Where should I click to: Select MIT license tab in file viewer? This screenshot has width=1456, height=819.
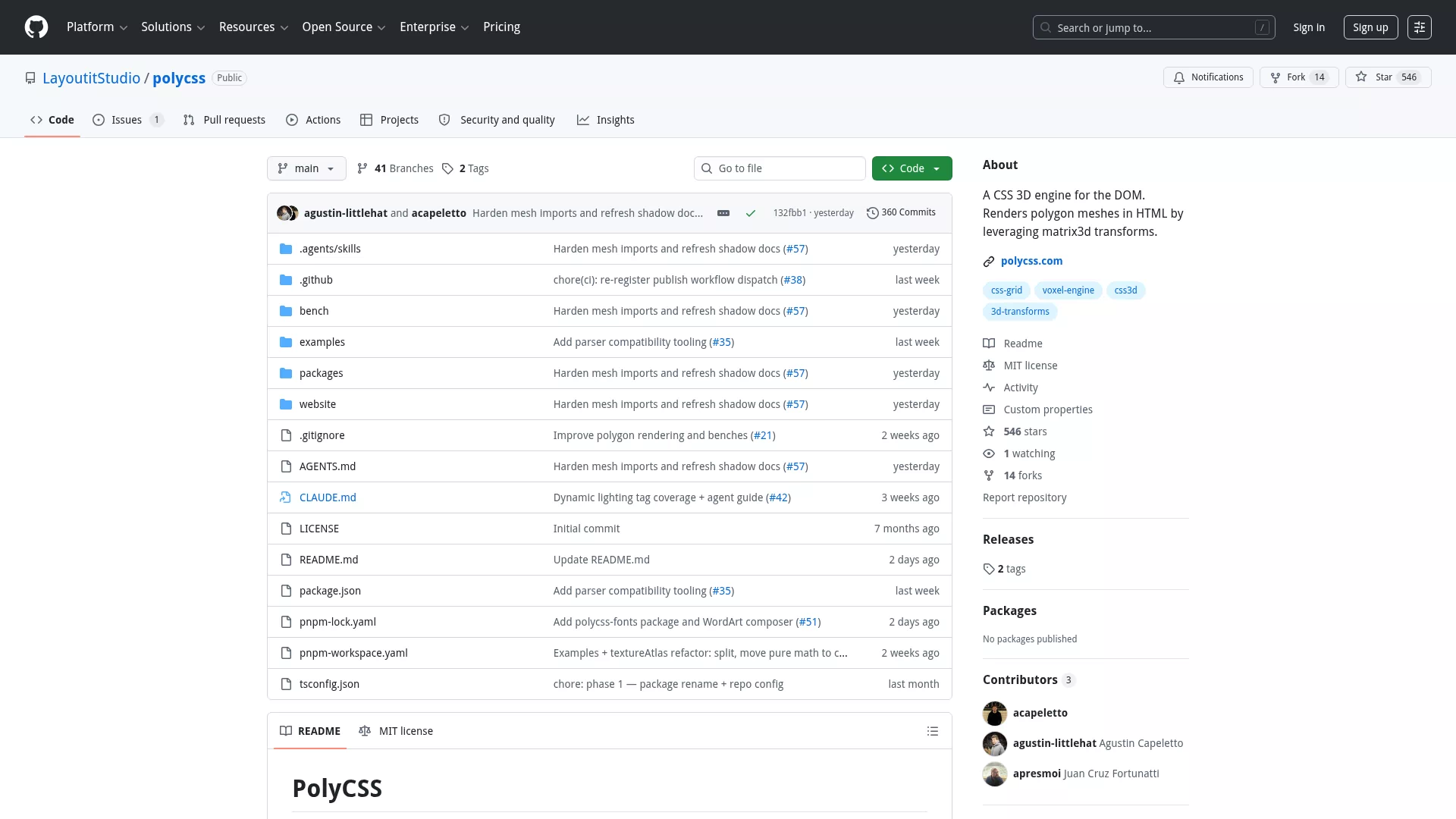(x=396, y=731)
